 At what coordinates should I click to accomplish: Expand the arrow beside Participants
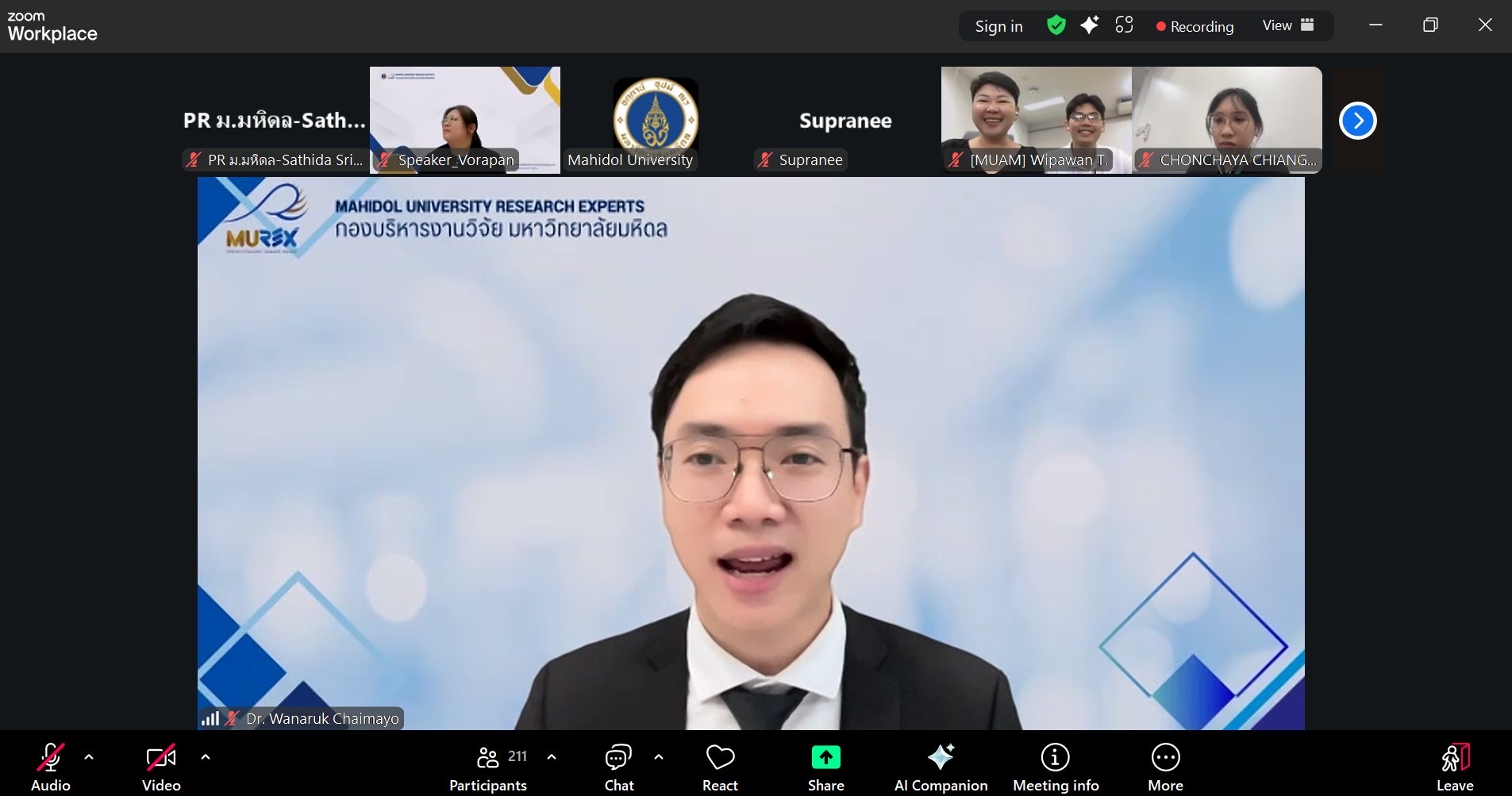552,757
